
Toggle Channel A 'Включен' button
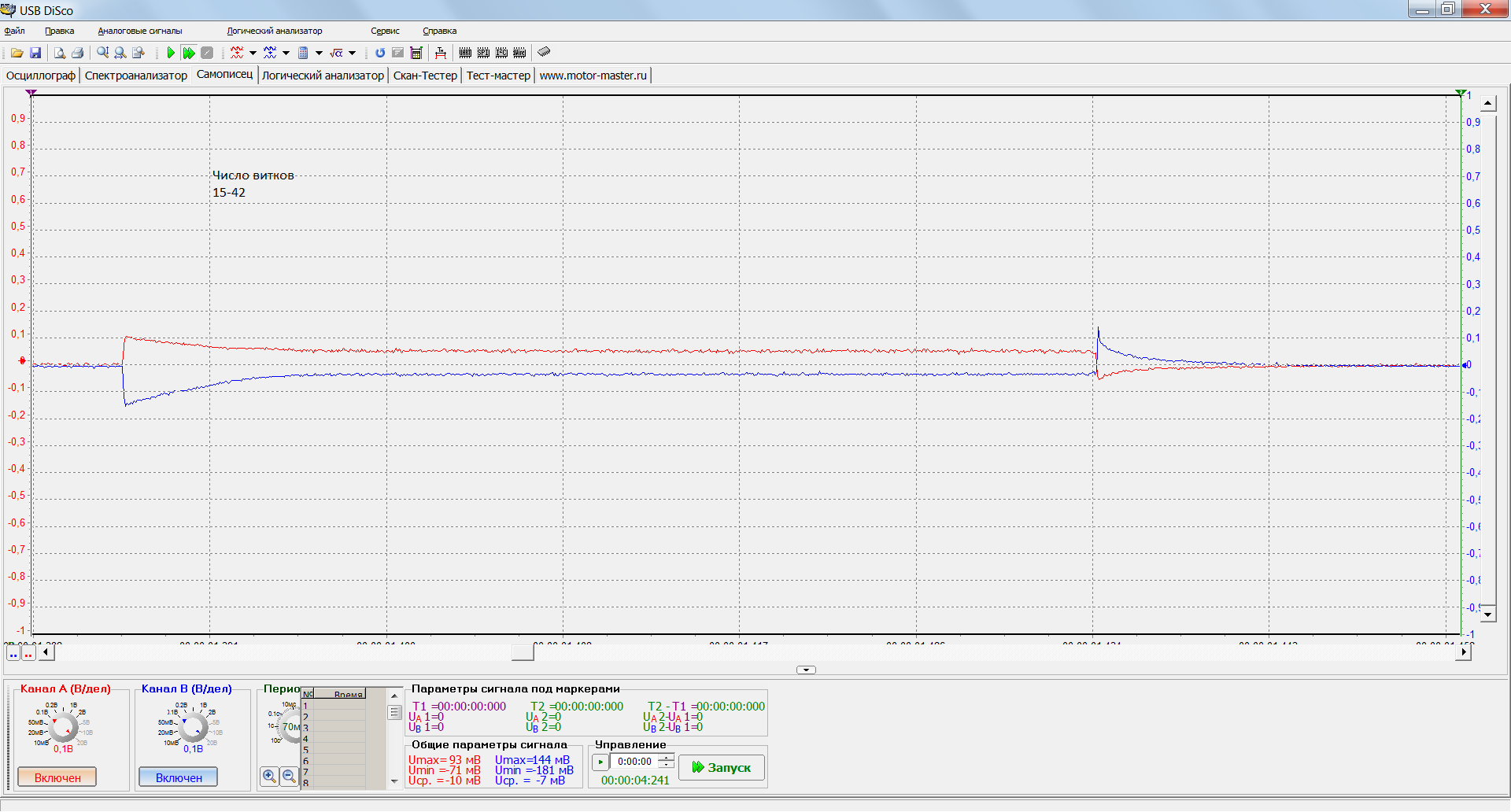pyautogui.click(x=57, y=777)
